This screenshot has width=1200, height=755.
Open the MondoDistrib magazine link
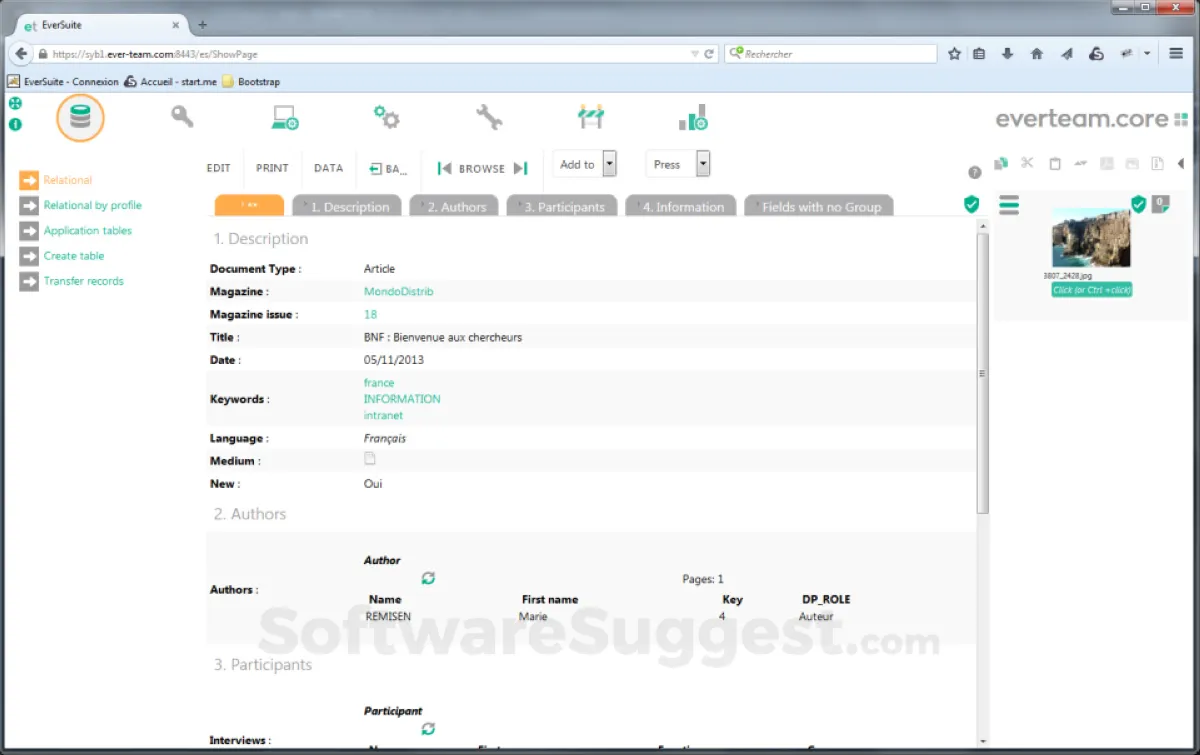(398, 292)
